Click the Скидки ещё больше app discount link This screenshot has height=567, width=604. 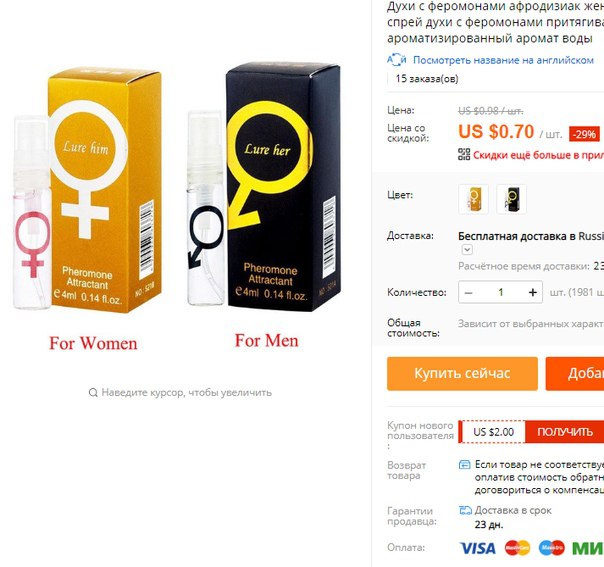coord(539,155)
